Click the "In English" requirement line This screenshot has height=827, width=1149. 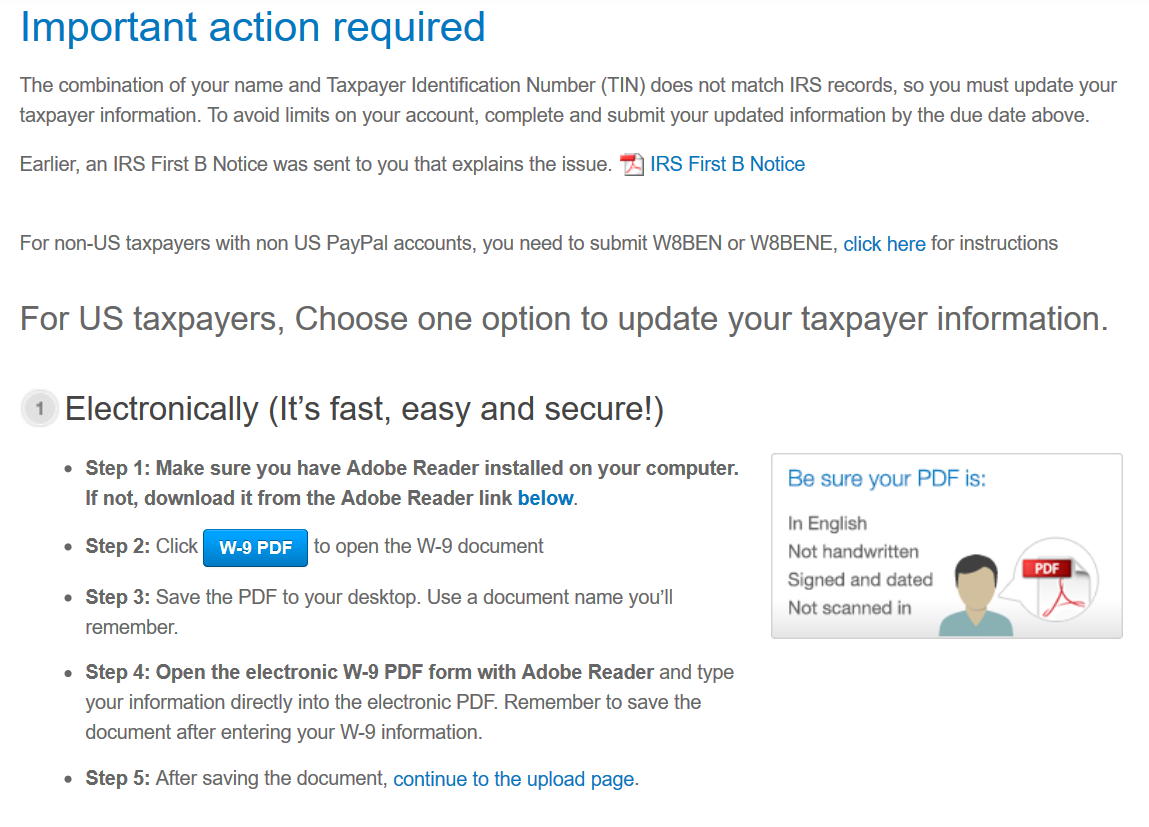[x=827, y=524]
